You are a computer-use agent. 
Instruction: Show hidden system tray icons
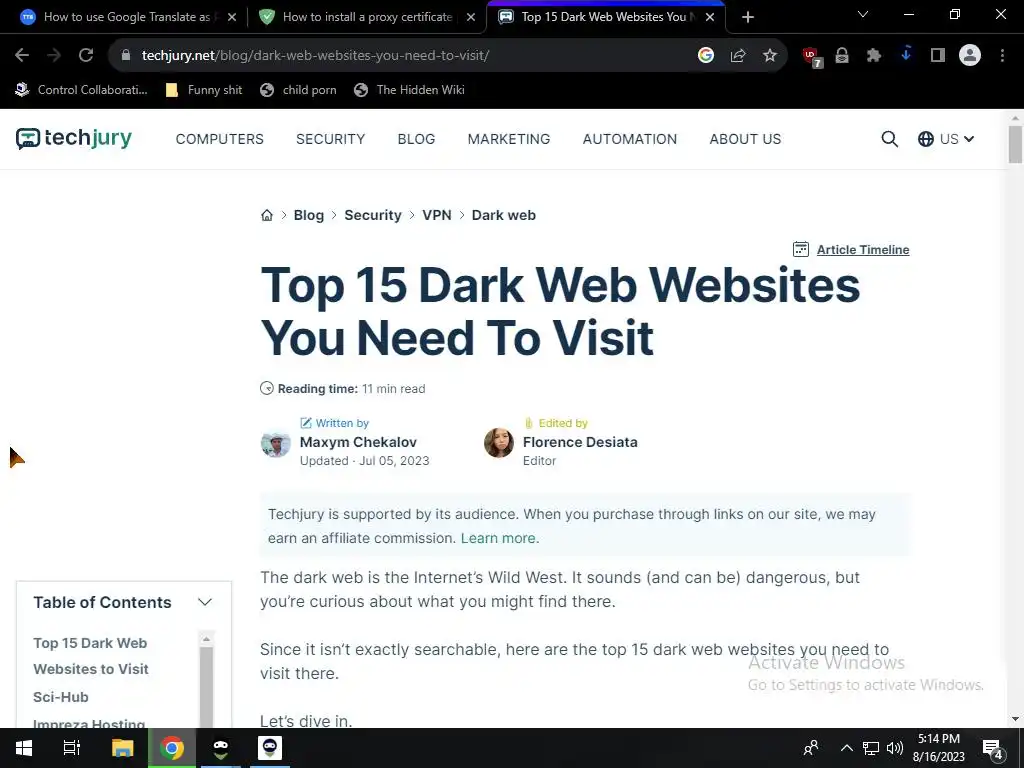point(846,748)
